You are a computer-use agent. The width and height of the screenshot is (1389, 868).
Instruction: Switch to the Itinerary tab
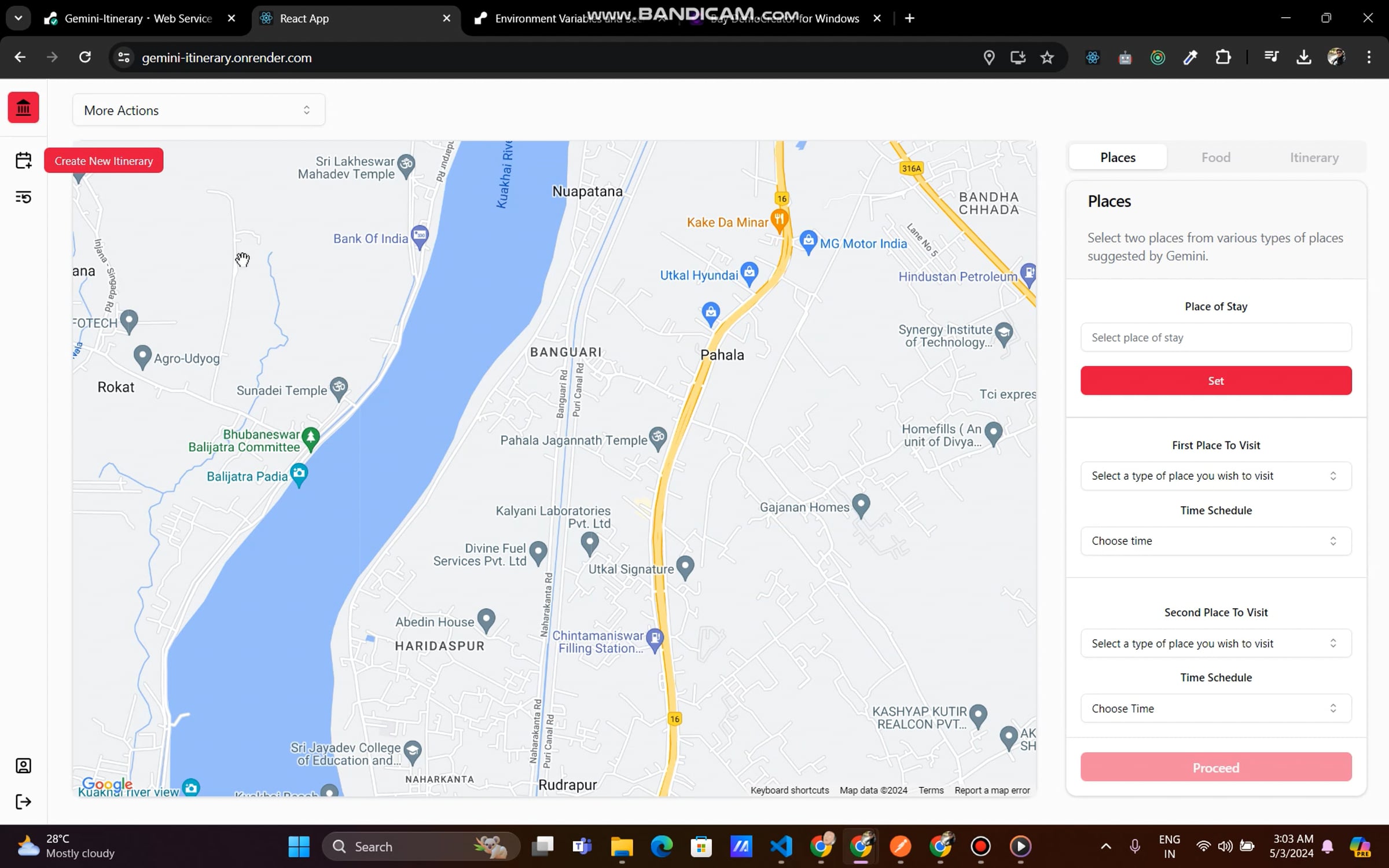tap(1314, 157)
